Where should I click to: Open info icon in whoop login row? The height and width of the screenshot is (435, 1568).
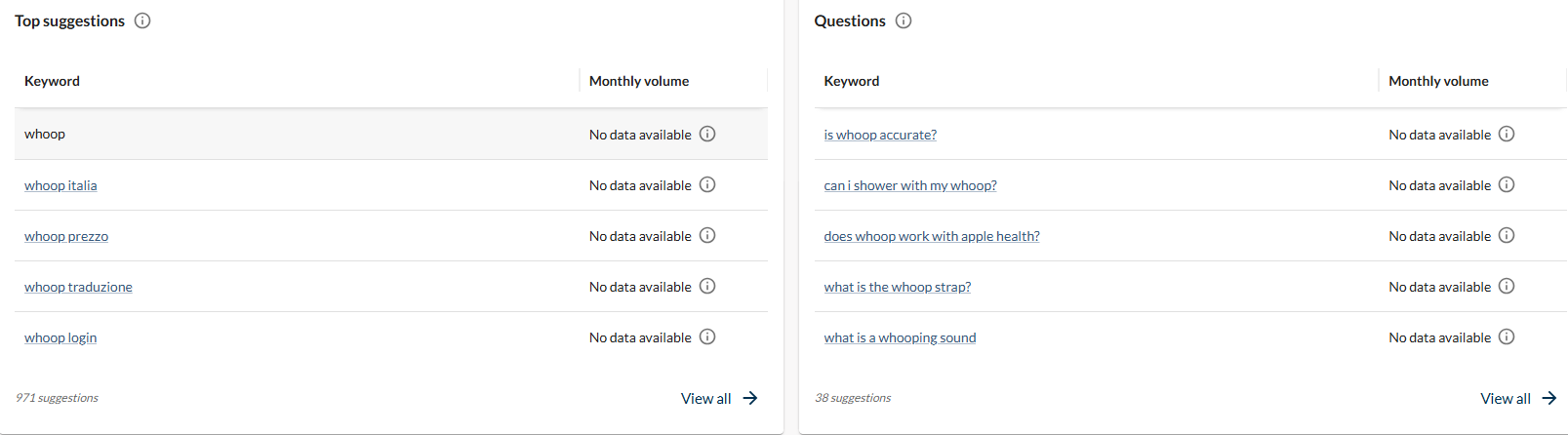pos(707,336)
